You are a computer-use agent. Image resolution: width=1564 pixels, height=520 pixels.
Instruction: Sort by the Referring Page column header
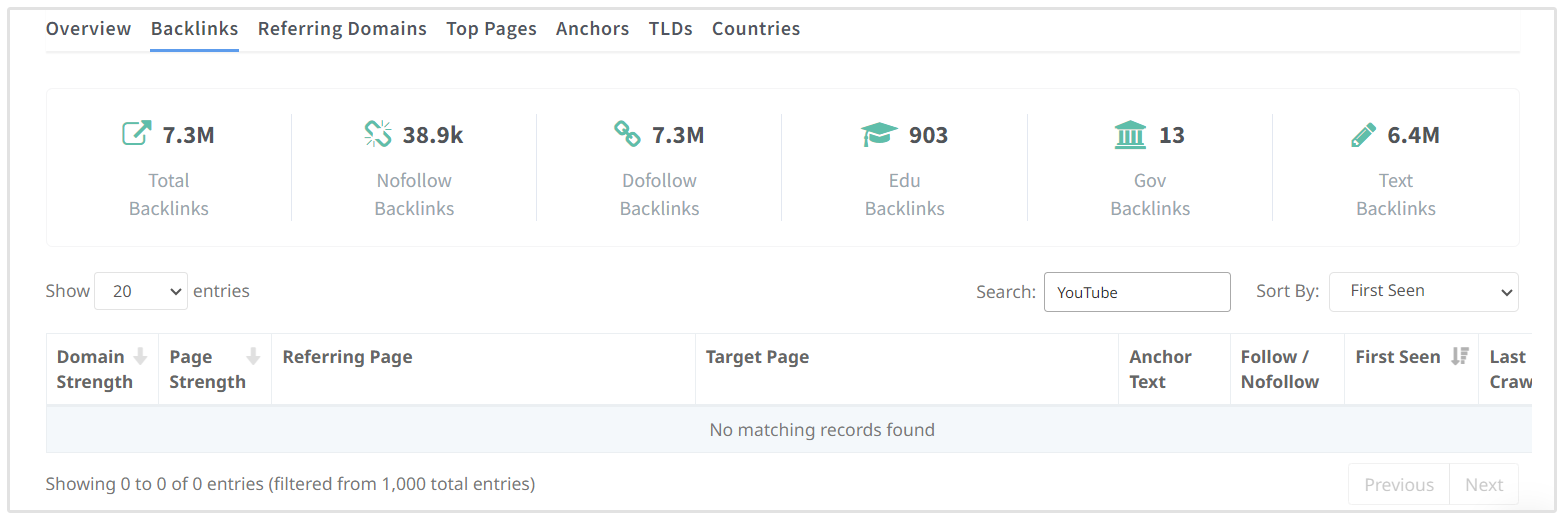(348, 357)
